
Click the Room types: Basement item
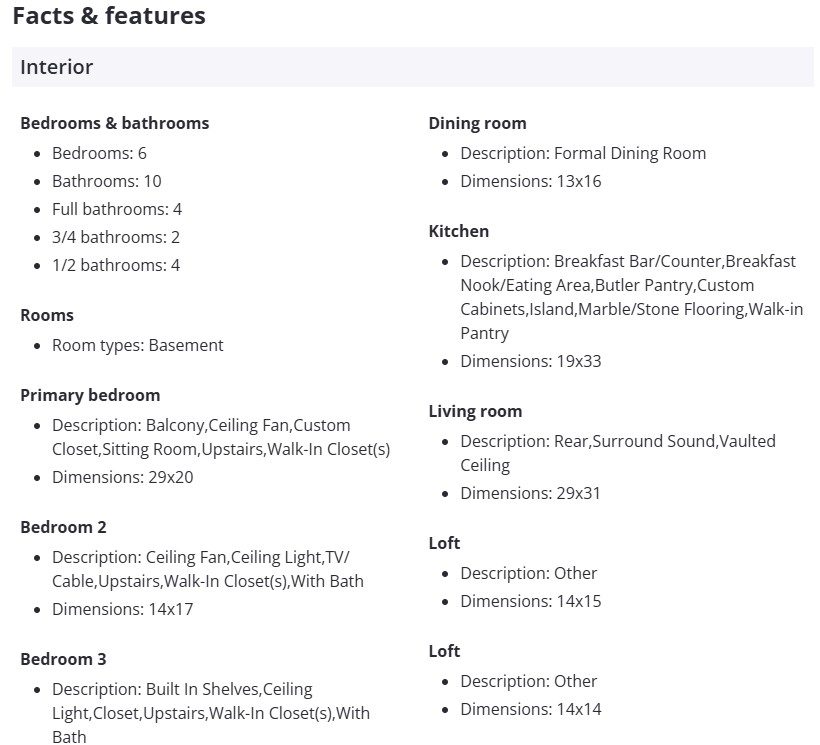(x=138, y=345)
